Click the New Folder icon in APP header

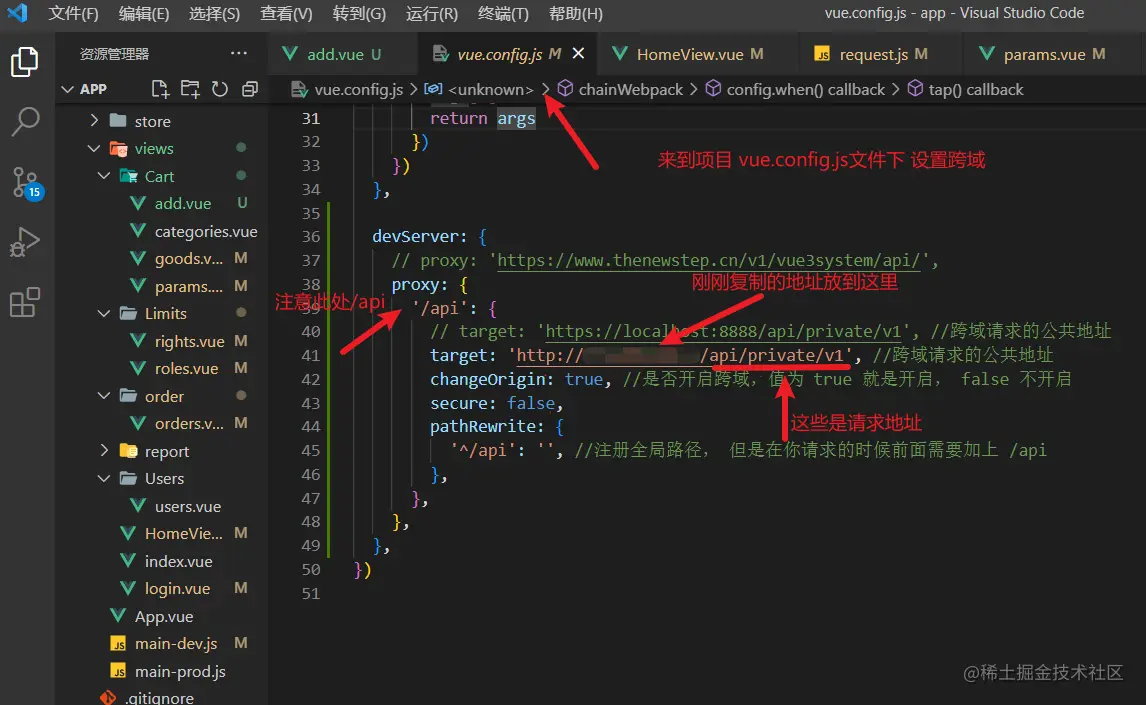(x=190, y=89)
